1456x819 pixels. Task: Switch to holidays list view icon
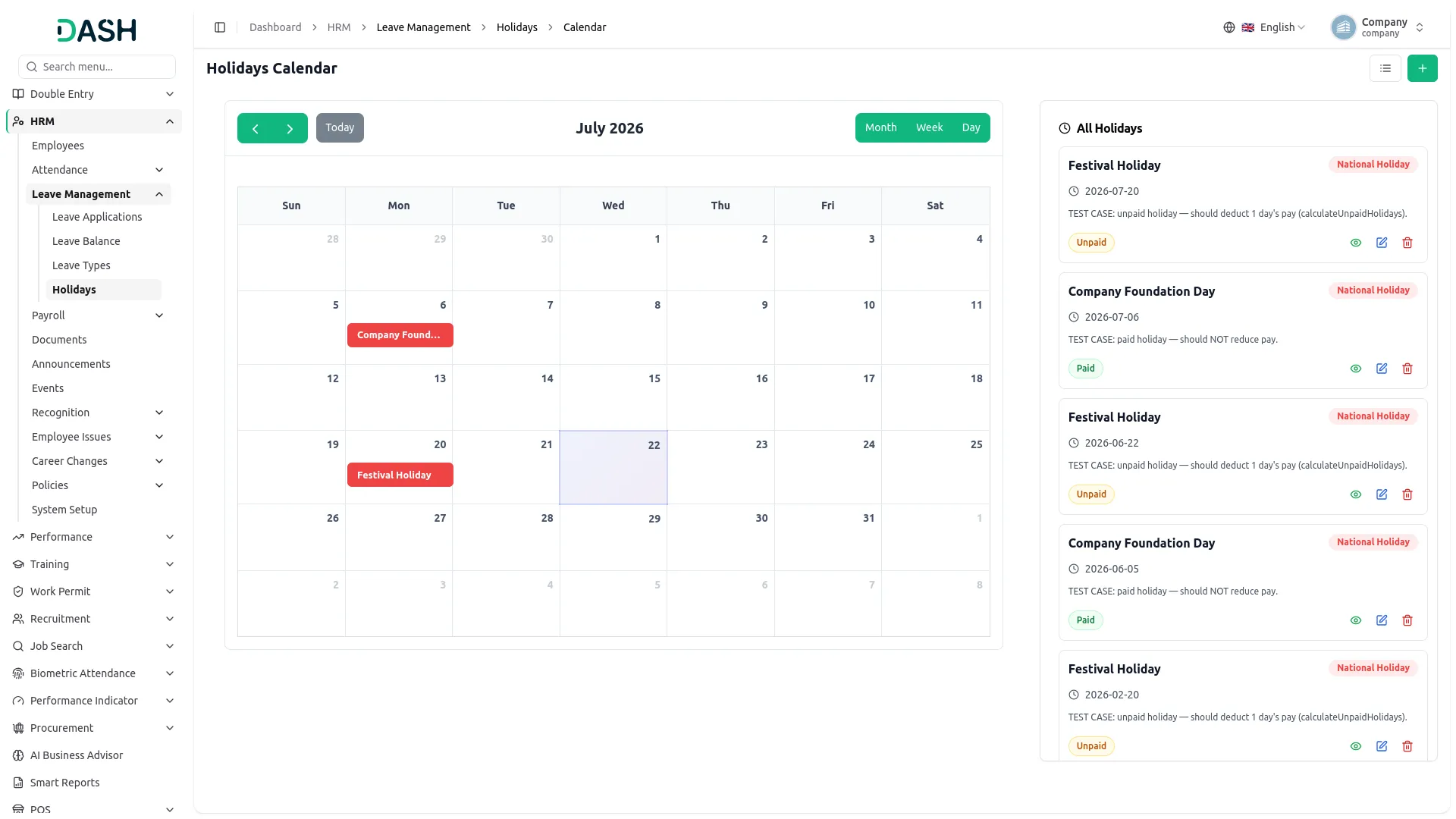[1385, 68]
